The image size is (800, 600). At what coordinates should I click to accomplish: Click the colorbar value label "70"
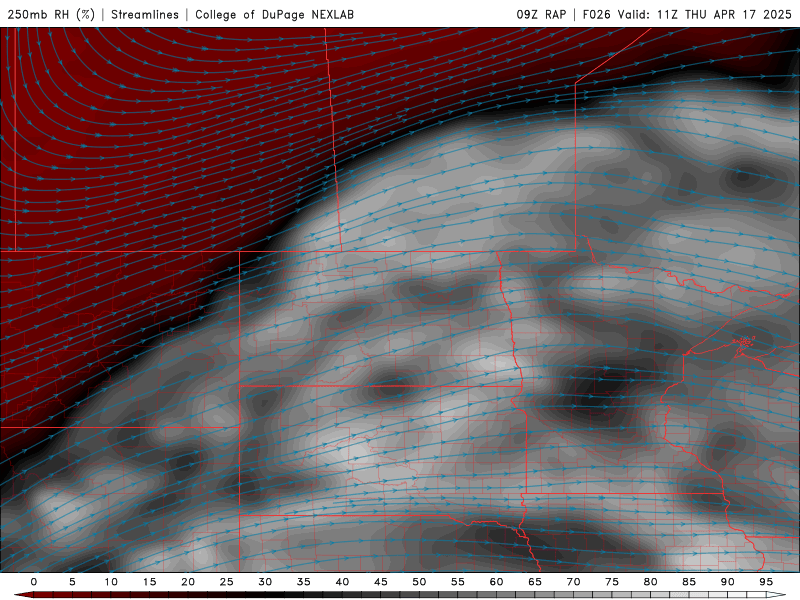click(573, 582)
